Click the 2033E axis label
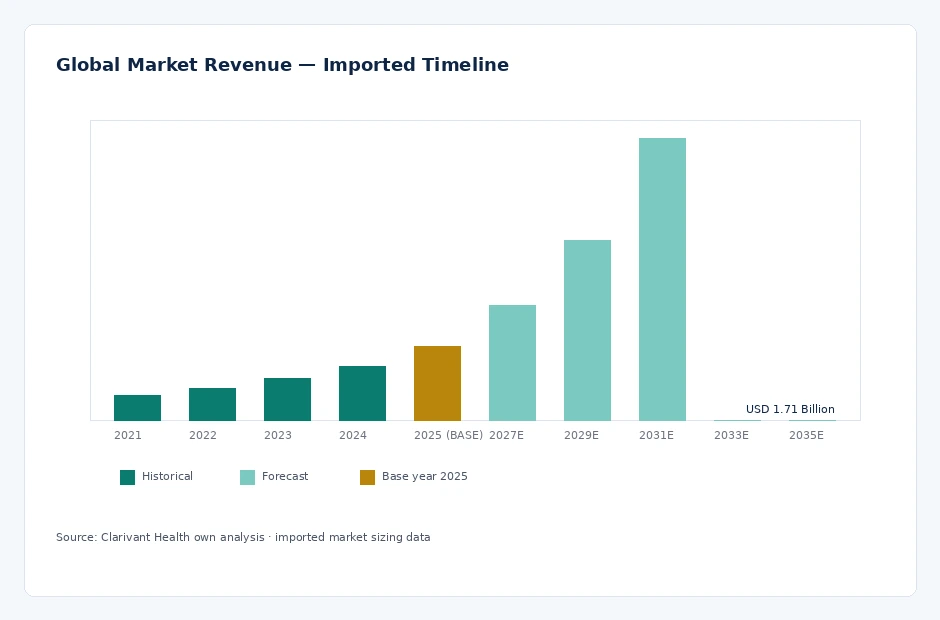This screenshot has height=620, width=940. 731,435
